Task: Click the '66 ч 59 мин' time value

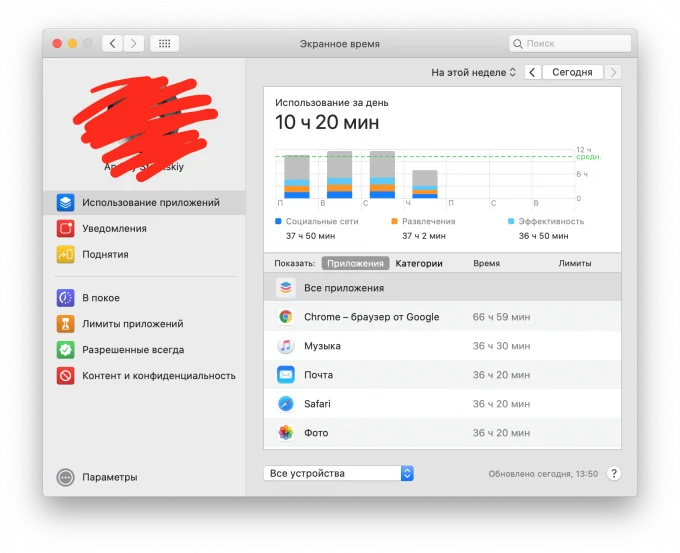Action: [x=501, y=317]
